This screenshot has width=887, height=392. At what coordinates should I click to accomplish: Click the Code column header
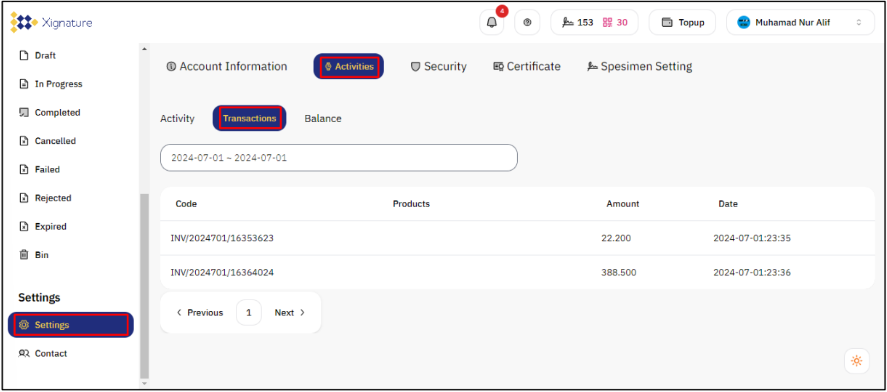[186, 204]
